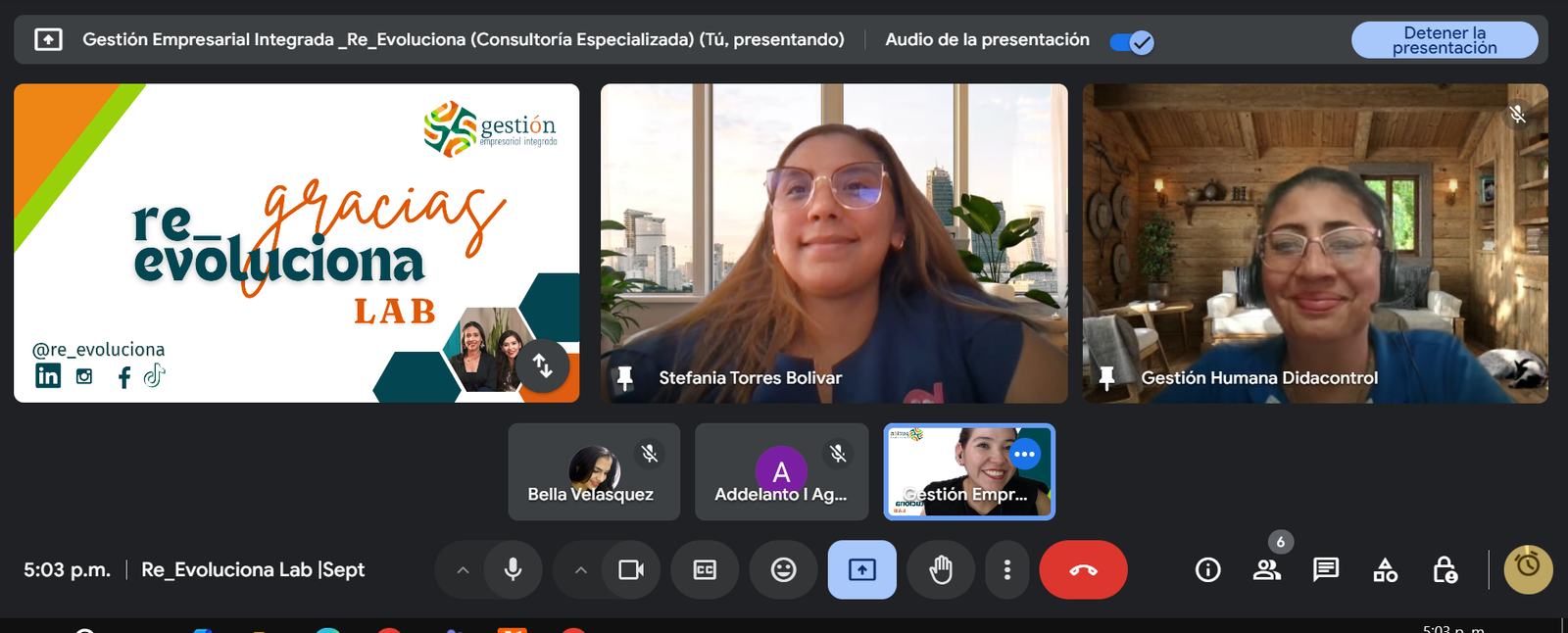1568x633 pixels.
Task: Click the participant count badge 6
Action: point(1280,542)
